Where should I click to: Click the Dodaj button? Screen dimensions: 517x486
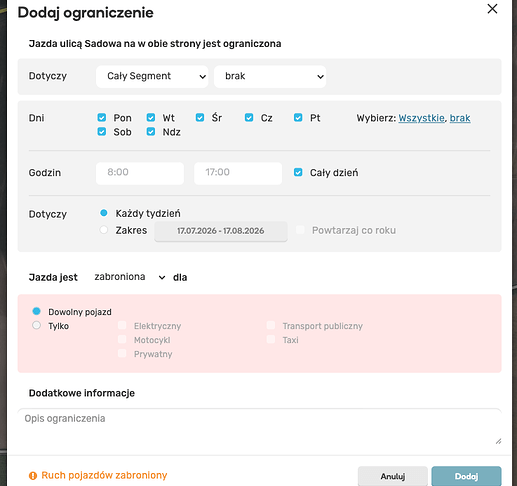click(466, 476)
